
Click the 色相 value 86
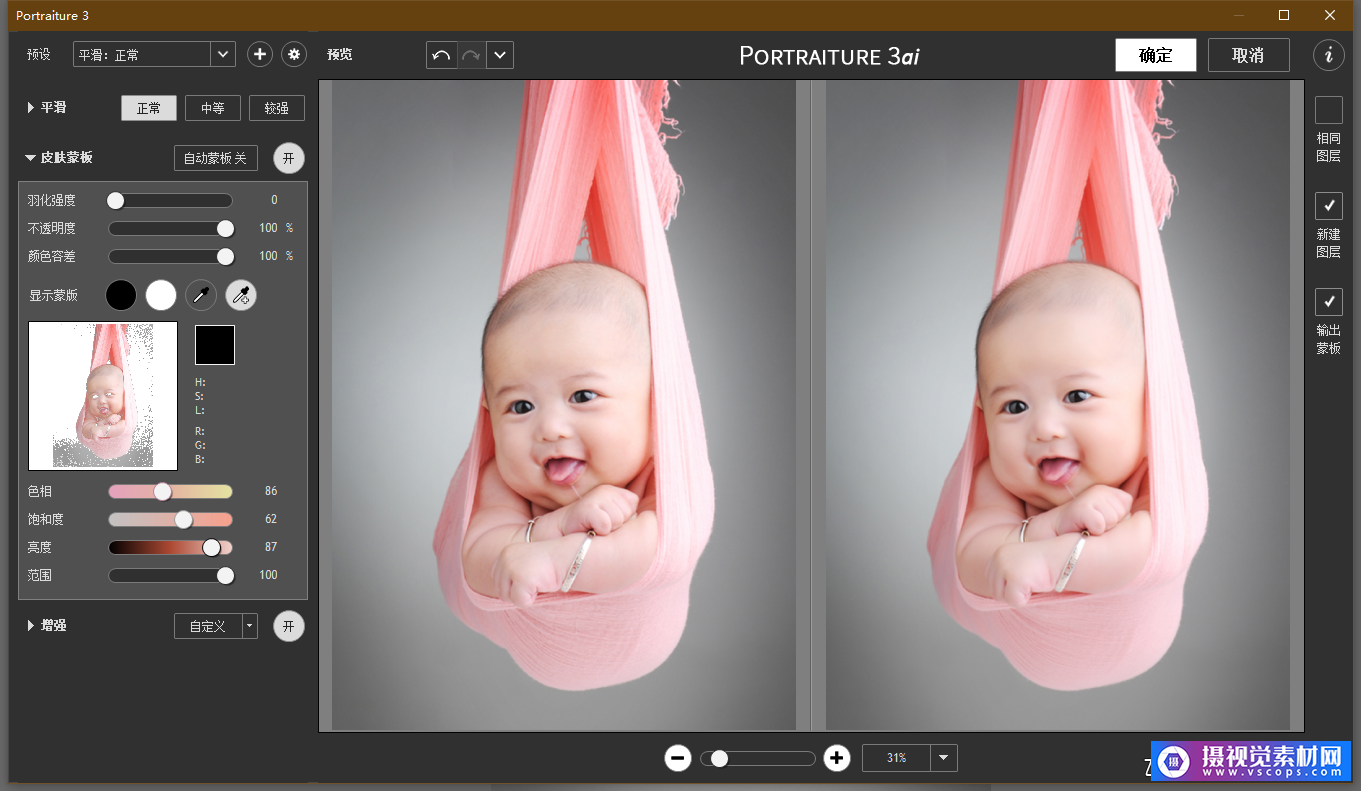click(x=271, y=491)
